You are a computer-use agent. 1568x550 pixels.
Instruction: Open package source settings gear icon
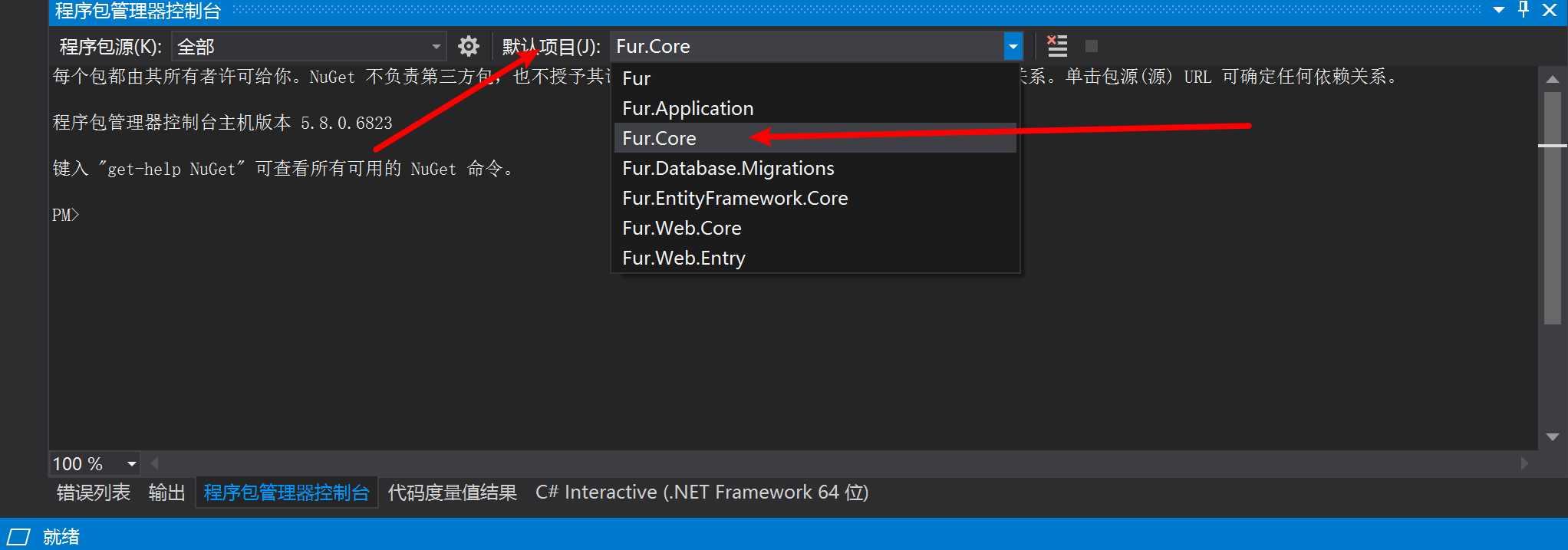click(x=469, y=47)
